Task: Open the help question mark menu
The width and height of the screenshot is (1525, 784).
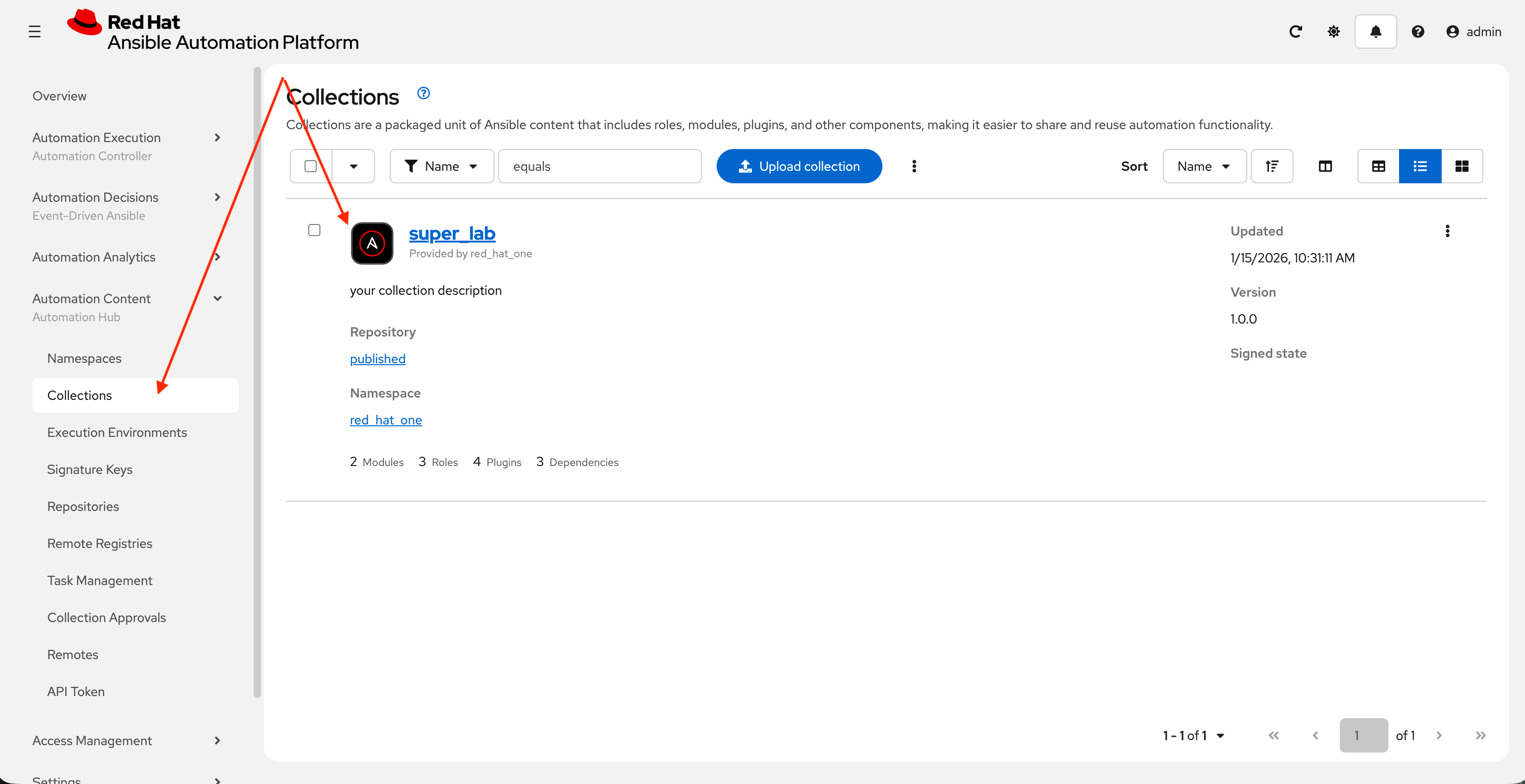Action: coord(1417,31)
